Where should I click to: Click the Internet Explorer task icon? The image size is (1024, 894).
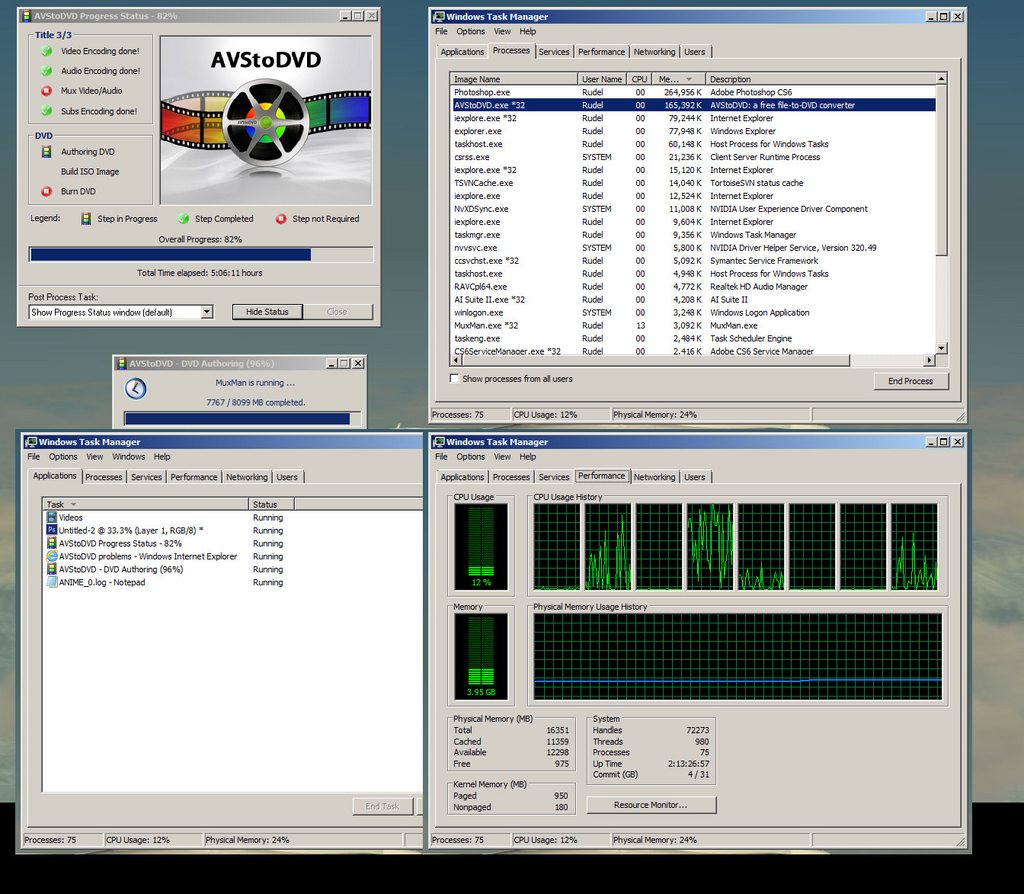click(52, 556)
